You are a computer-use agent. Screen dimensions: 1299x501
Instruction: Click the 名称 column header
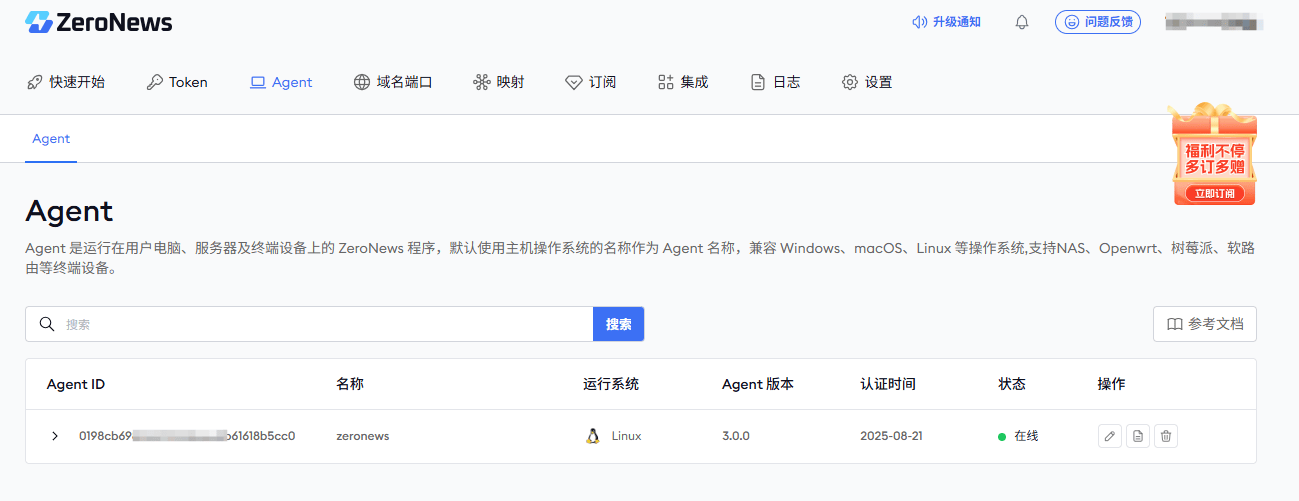tap(350, 384)
